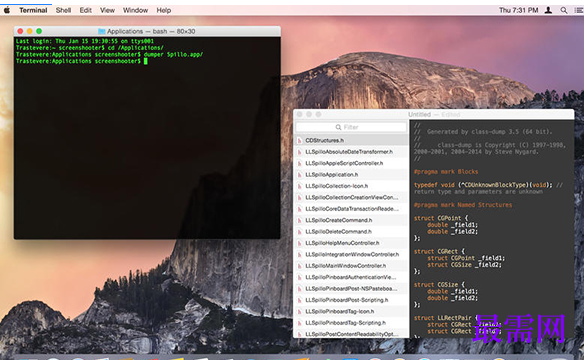
Task: Click the Untitled window title text
Action: point(419,114)
